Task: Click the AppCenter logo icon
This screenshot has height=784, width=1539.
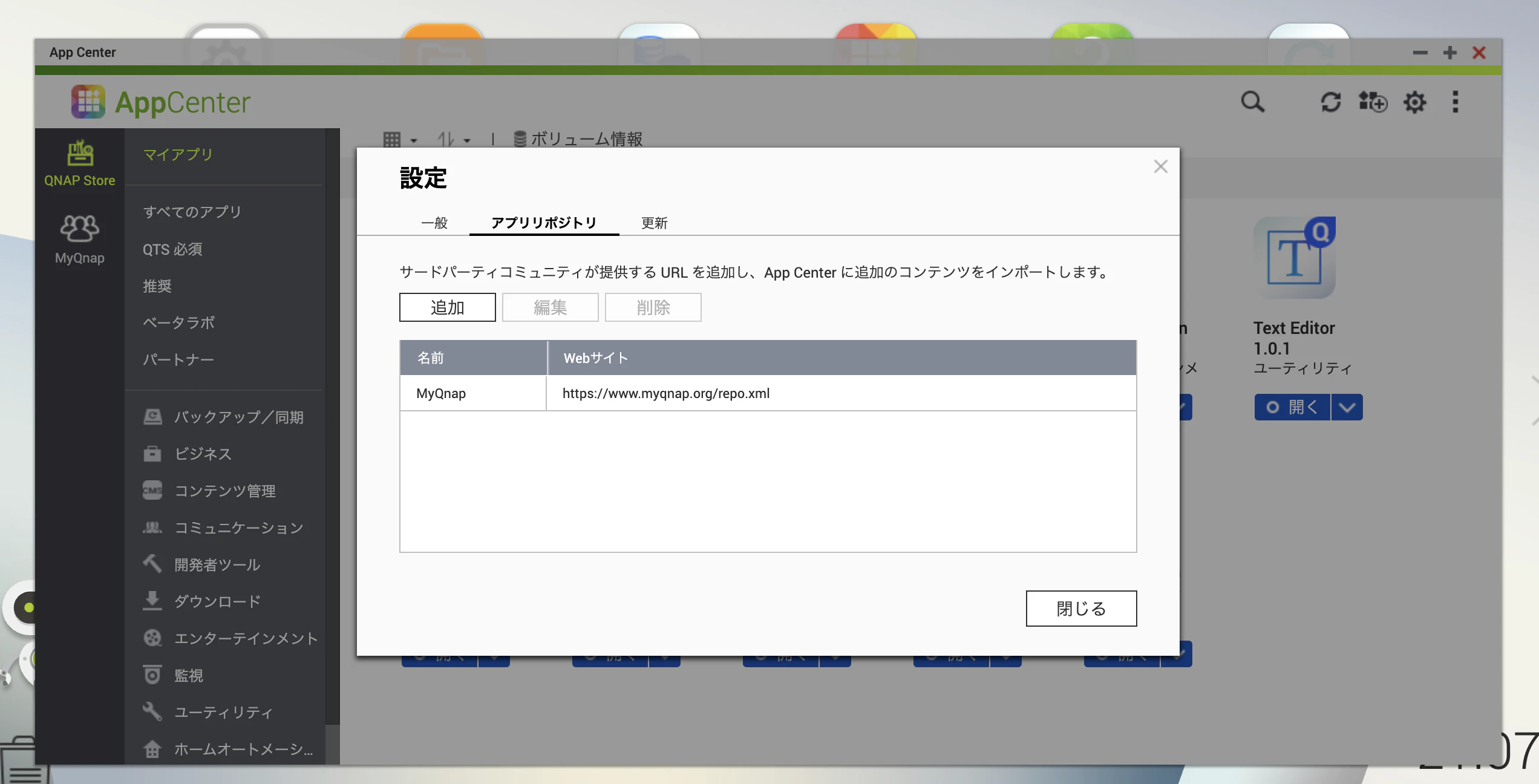Action: tap(88, 102)
